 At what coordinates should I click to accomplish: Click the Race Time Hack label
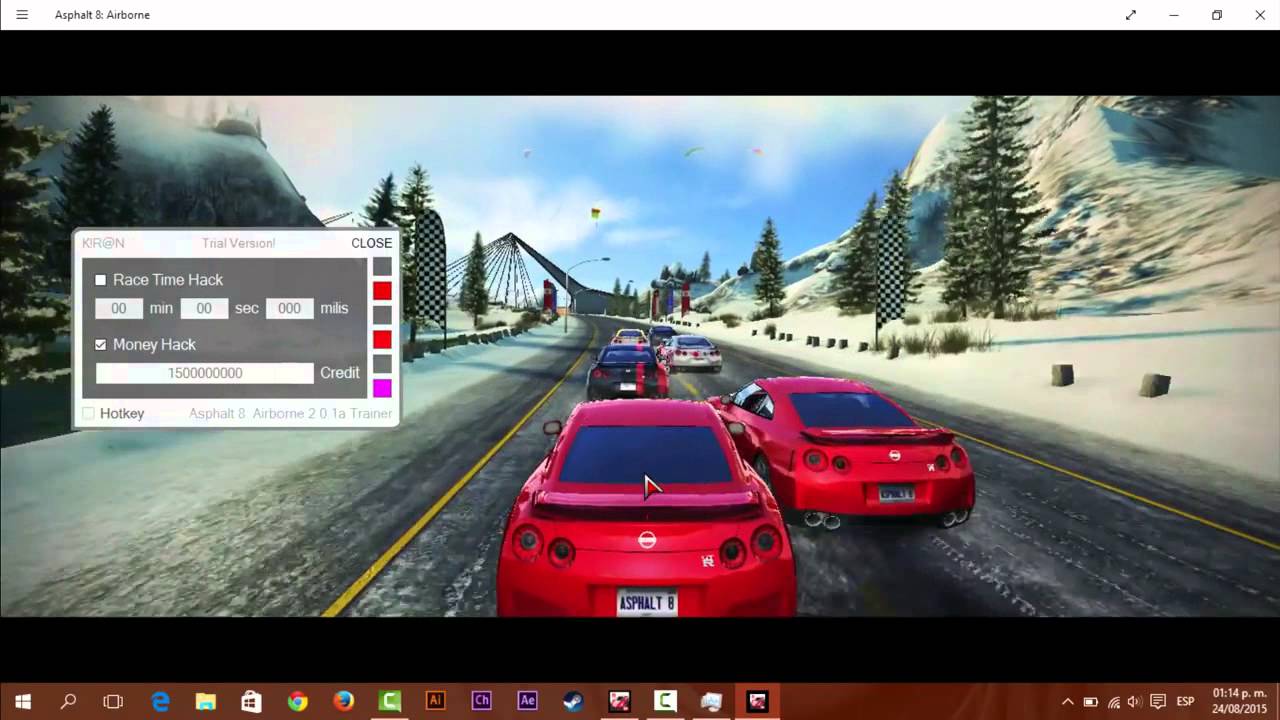(168, 280)
